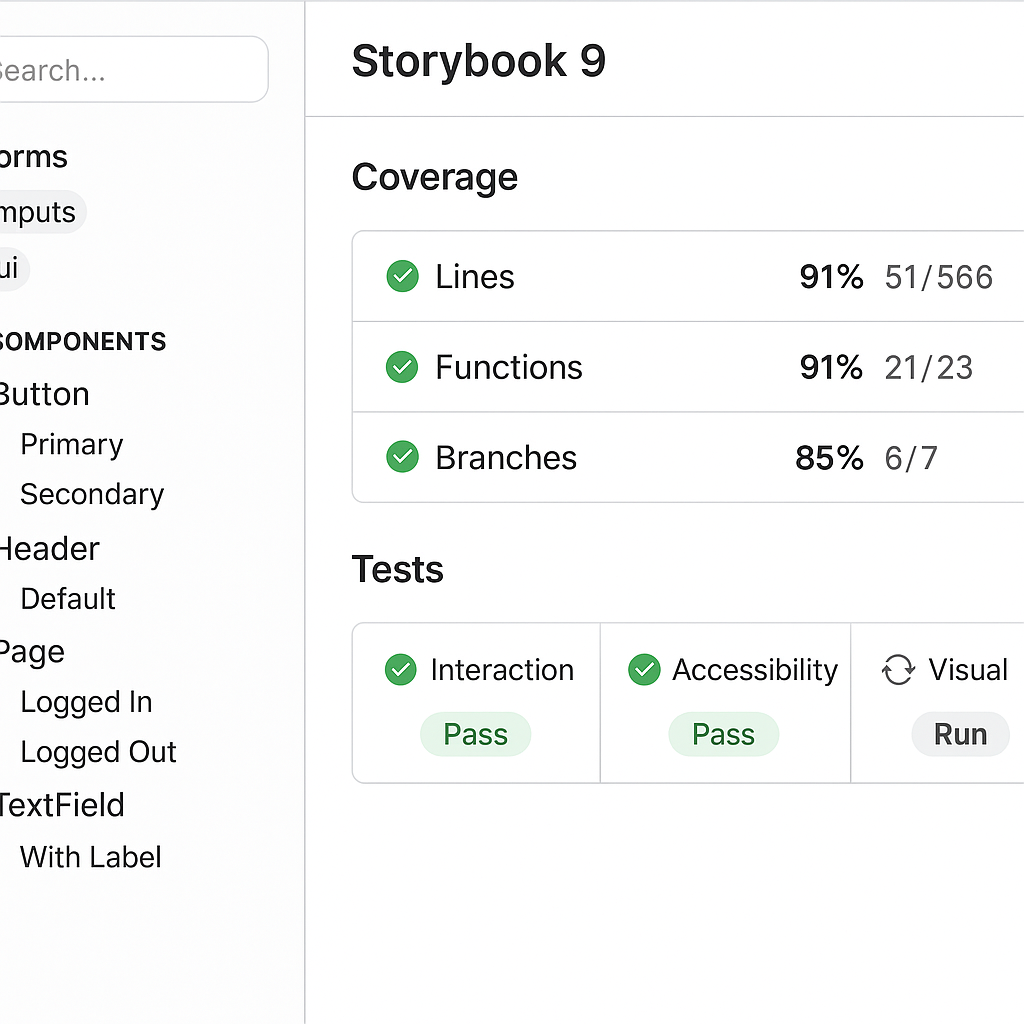
Task: Click the Coverage heading
Action: [x=434, y=178]
